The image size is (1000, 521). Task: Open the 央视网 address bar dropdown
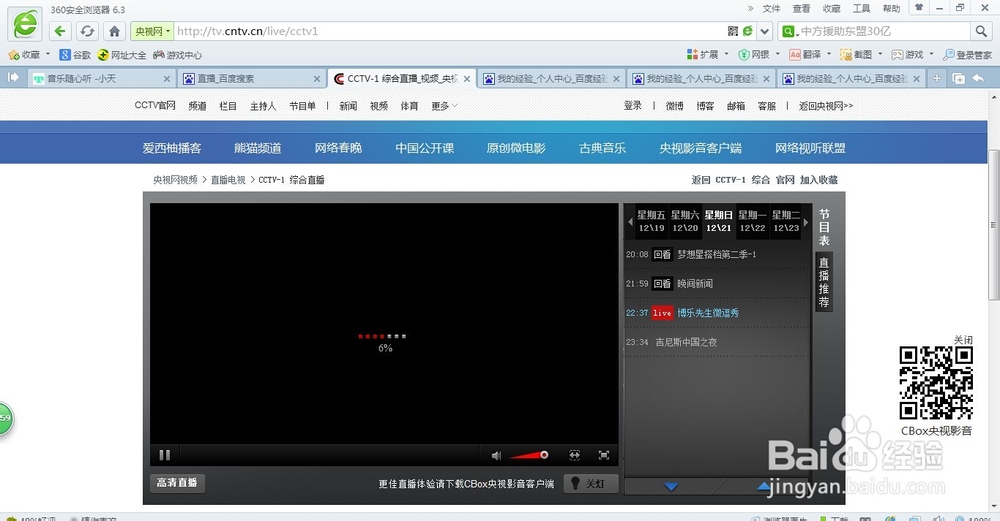coord(152,31)
